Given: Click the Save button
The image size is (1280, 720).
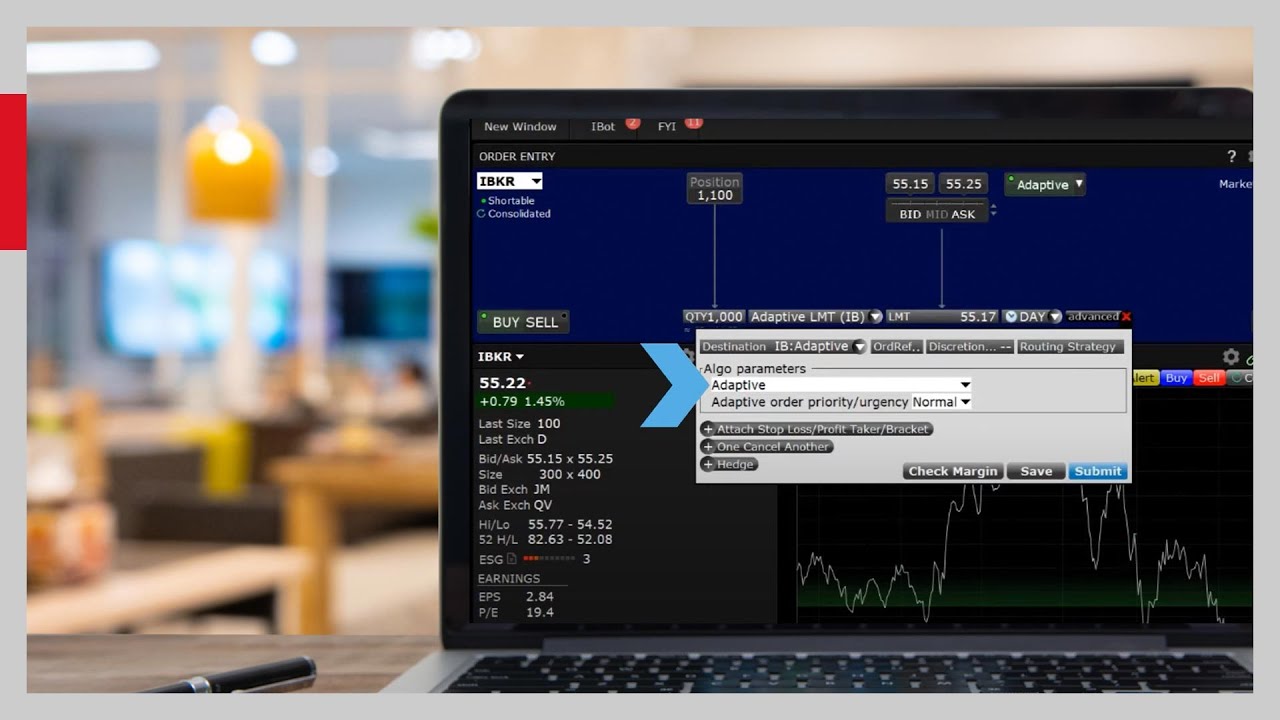Looking at the screenshot, I should point(1036,471).
